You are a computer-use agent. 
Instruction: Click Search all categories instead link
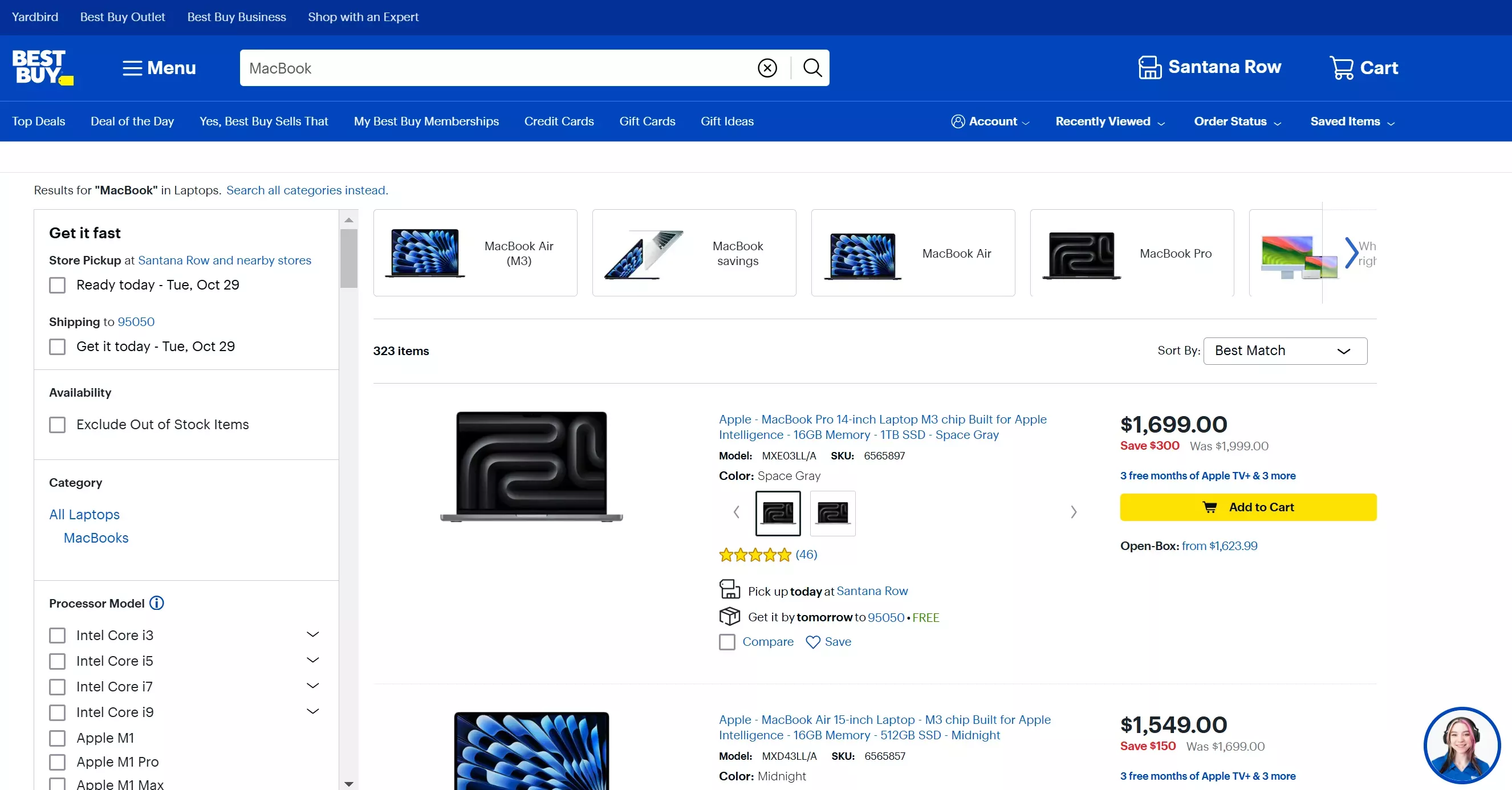pyautogui.click(x=307, y=190)
